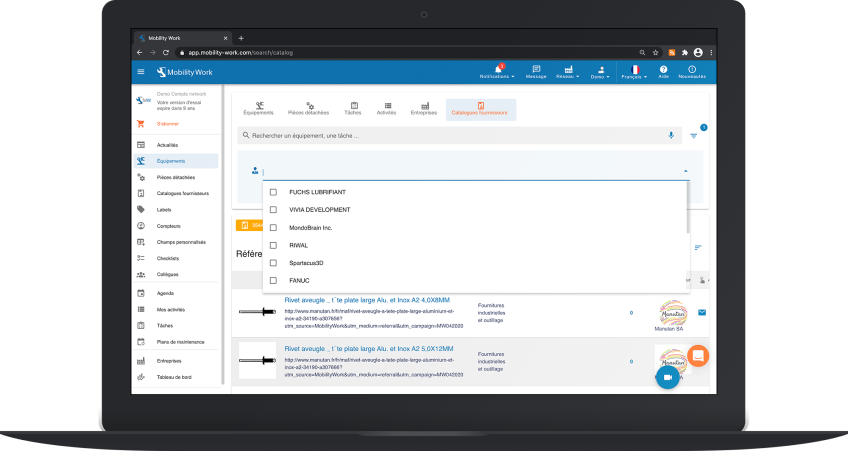This screenshot has width=848, height=451.
Task: Open the hamburger menu in the blue header
Action: (141, 71)
